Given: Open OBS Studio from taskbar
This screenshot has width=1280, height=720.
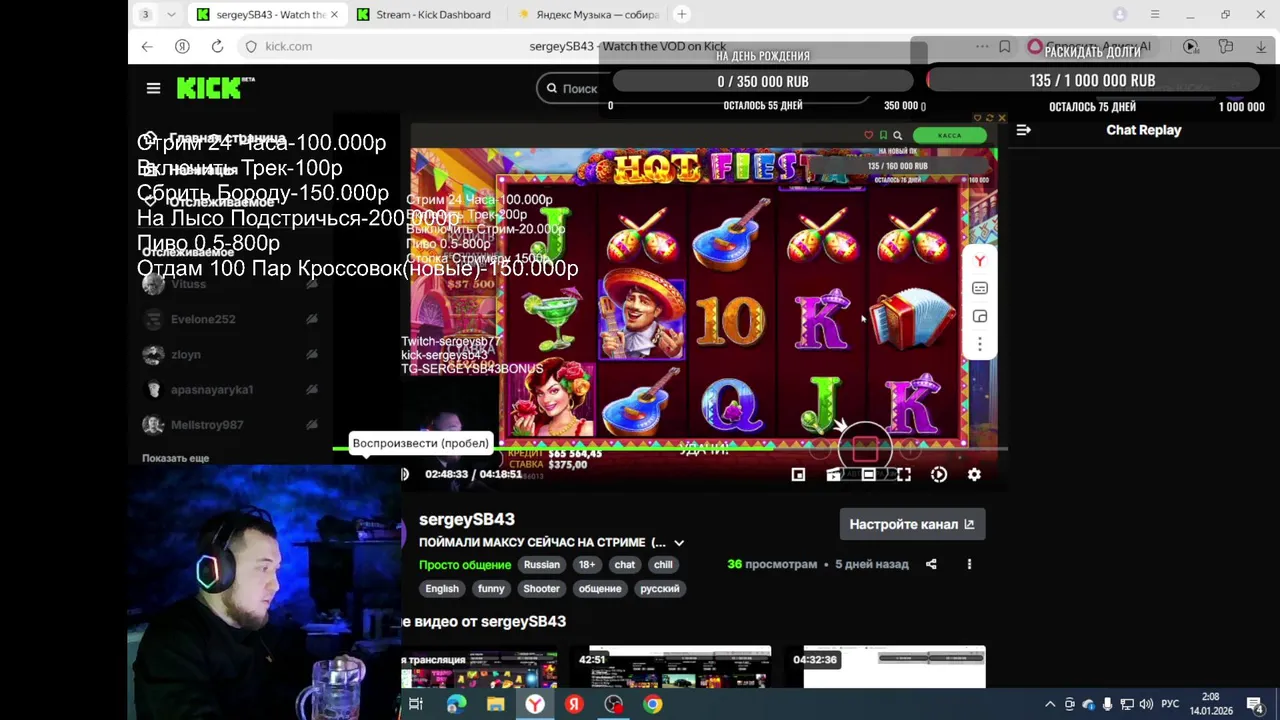Looking at the screenshot, I should pos(613,705).
